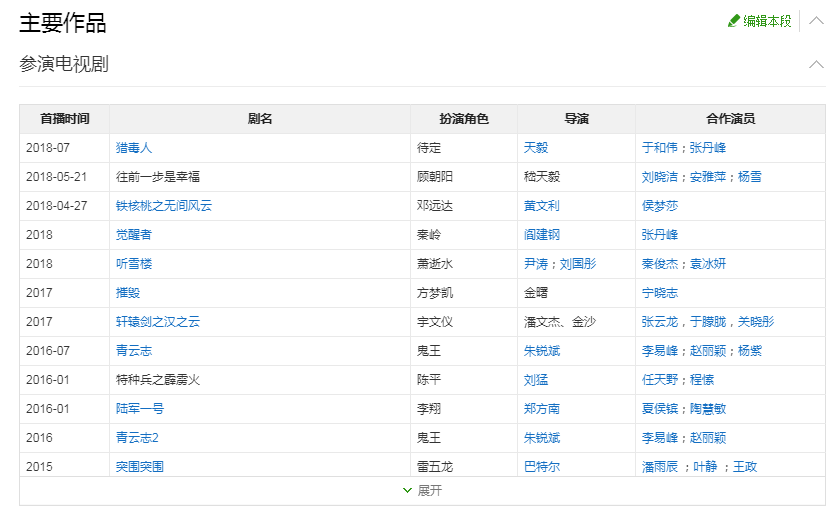Collapse the 参演电视剧 subsection chevron

click(x=817, y=64)
